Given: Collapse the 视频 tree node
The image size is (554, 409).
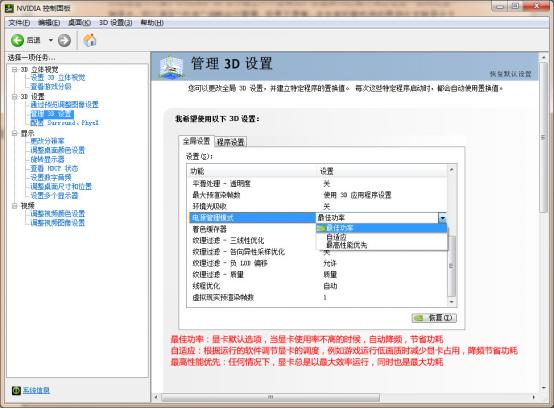Looking at the screenshot, I should pos(14,206).
